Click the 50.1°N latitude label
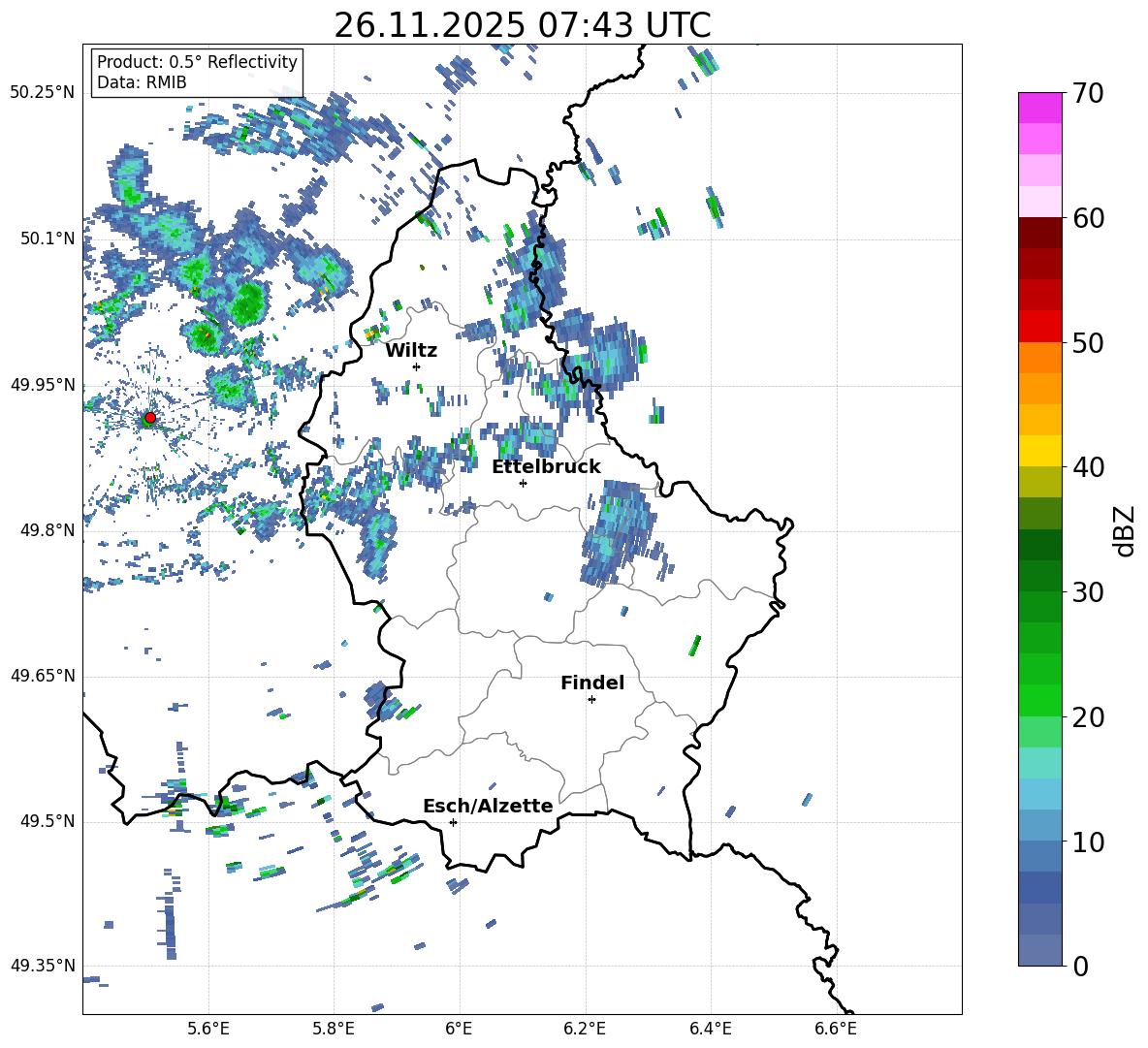1148x1048 pixels. [x=48, y=238]
